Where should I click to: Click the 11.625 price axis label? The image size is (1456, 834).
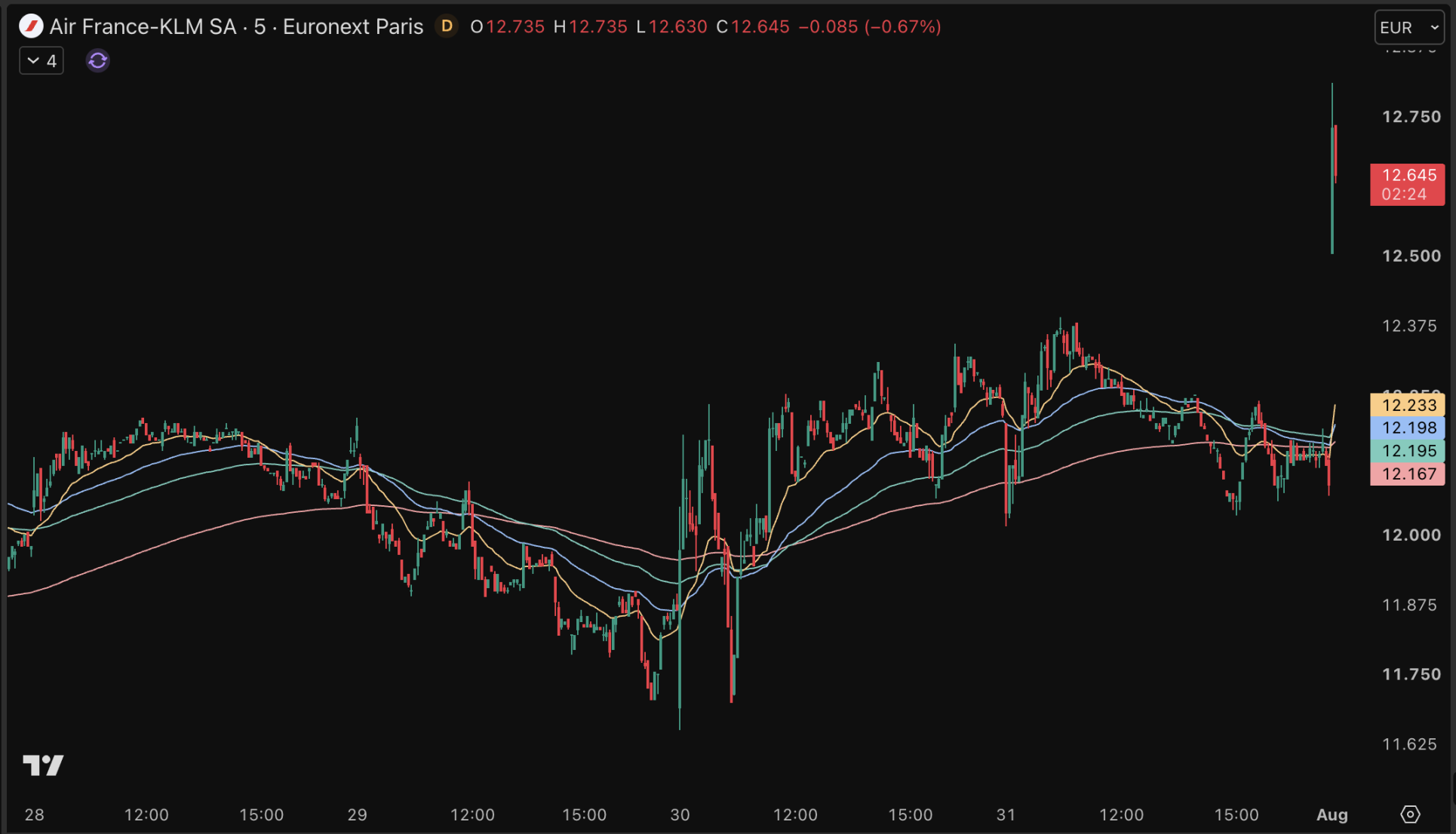[1409, 744]
